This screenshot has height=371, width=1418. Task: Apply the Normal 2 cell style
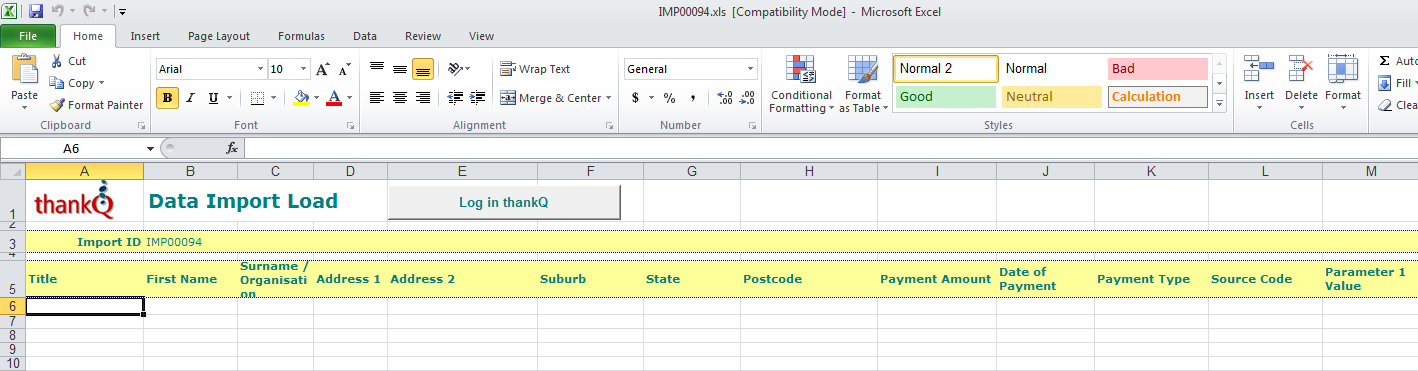click(945, 69)
